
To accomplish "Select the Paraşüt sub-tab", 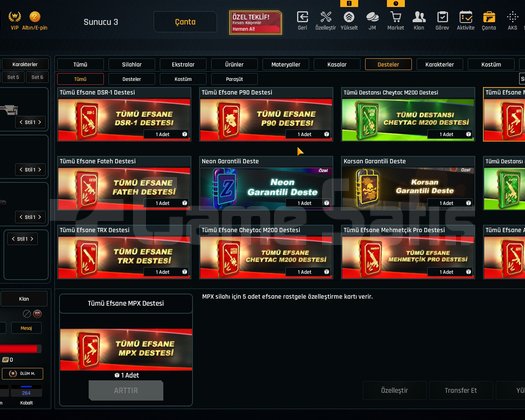I will click(234, 79).
